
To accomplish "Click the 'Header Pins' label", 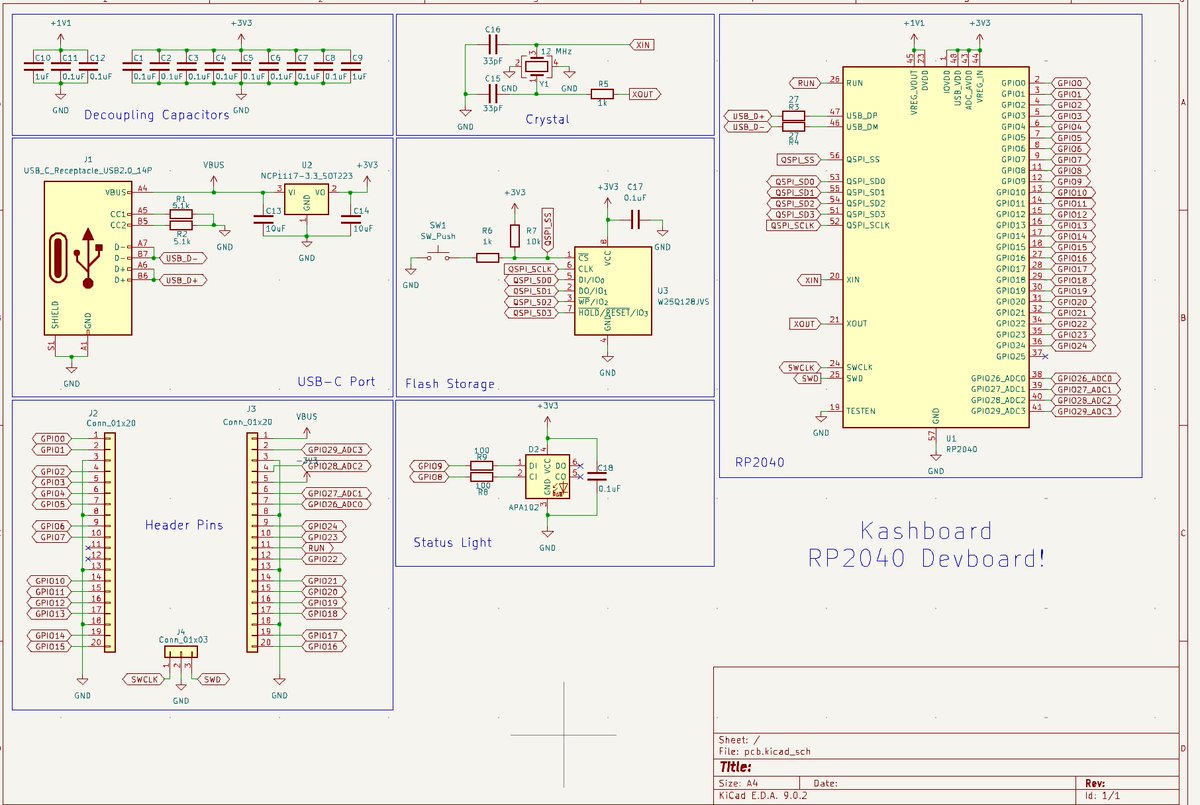I will (184, 525).
